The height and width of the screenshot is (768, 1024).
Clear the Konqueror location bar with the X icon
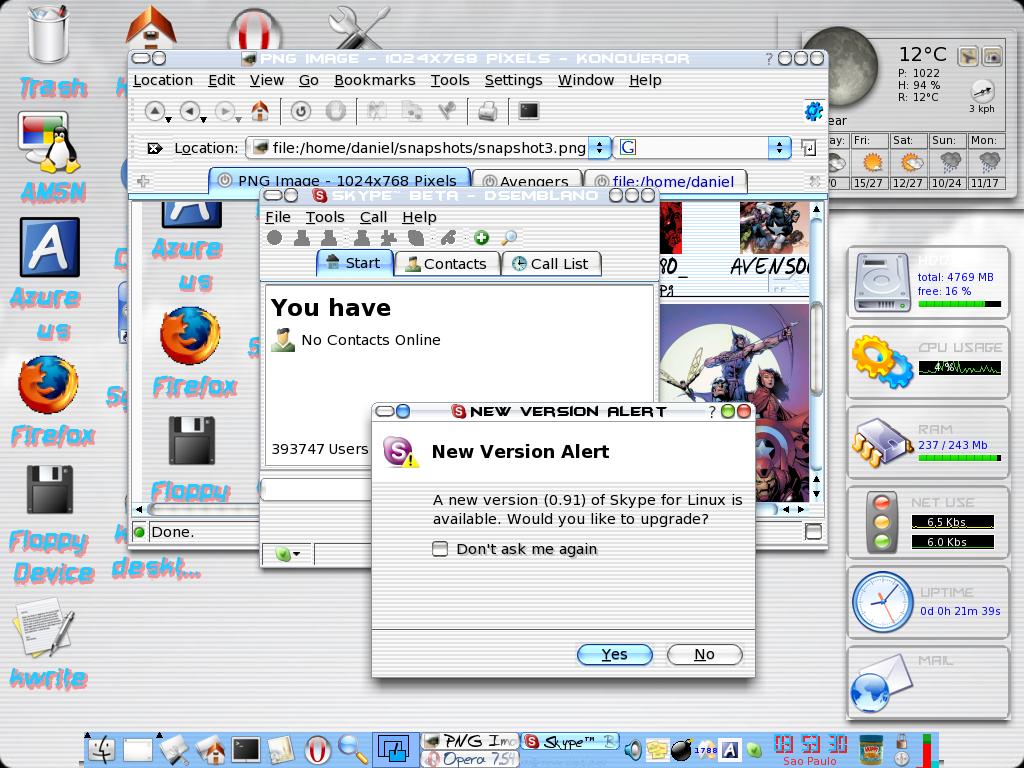click(154, 148)
